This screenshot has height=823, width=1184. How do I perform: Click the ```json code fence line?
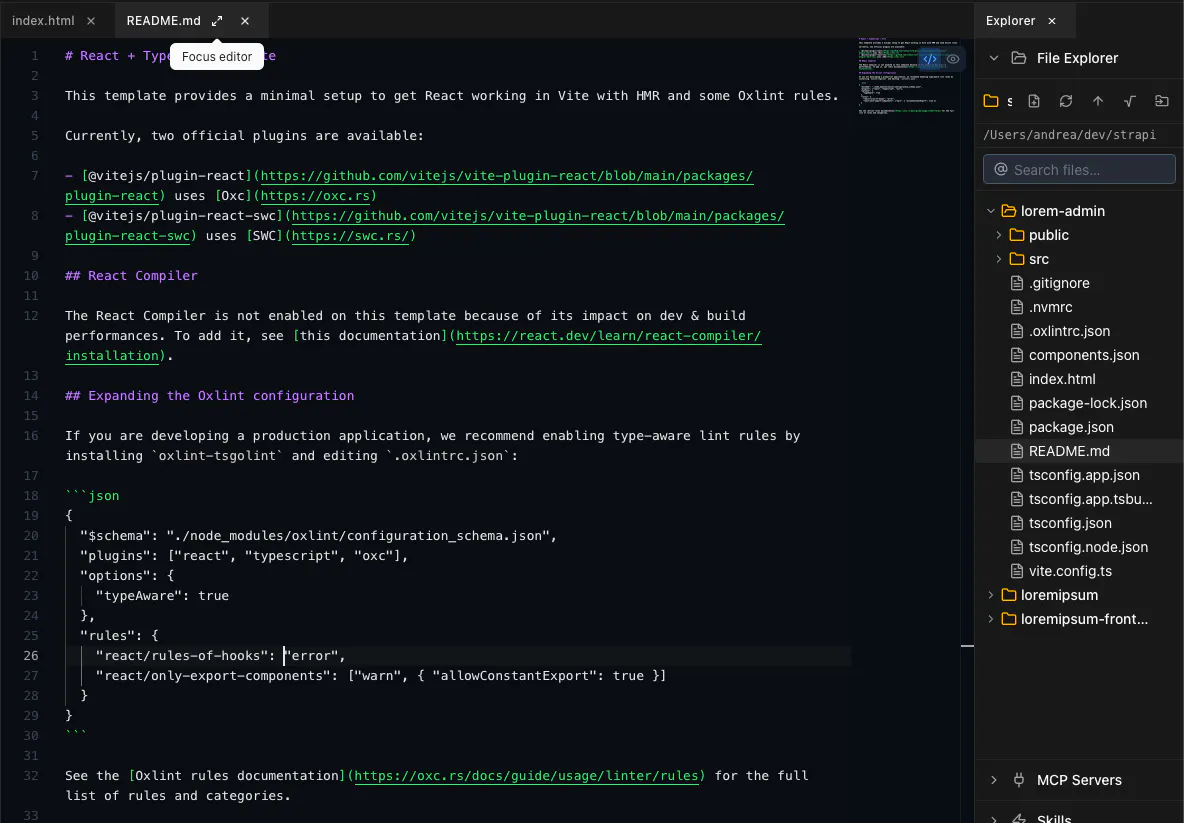click(92, 496)
